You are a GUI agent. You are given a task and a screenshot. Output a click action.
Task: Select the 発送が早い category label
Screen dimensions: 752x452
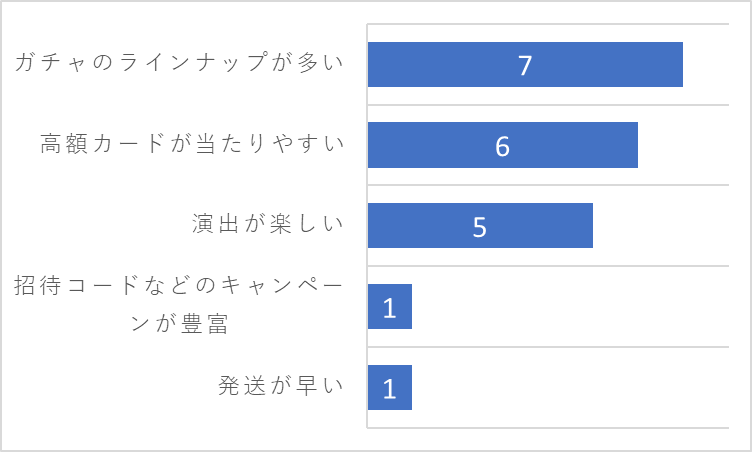(x=281, y=386)
